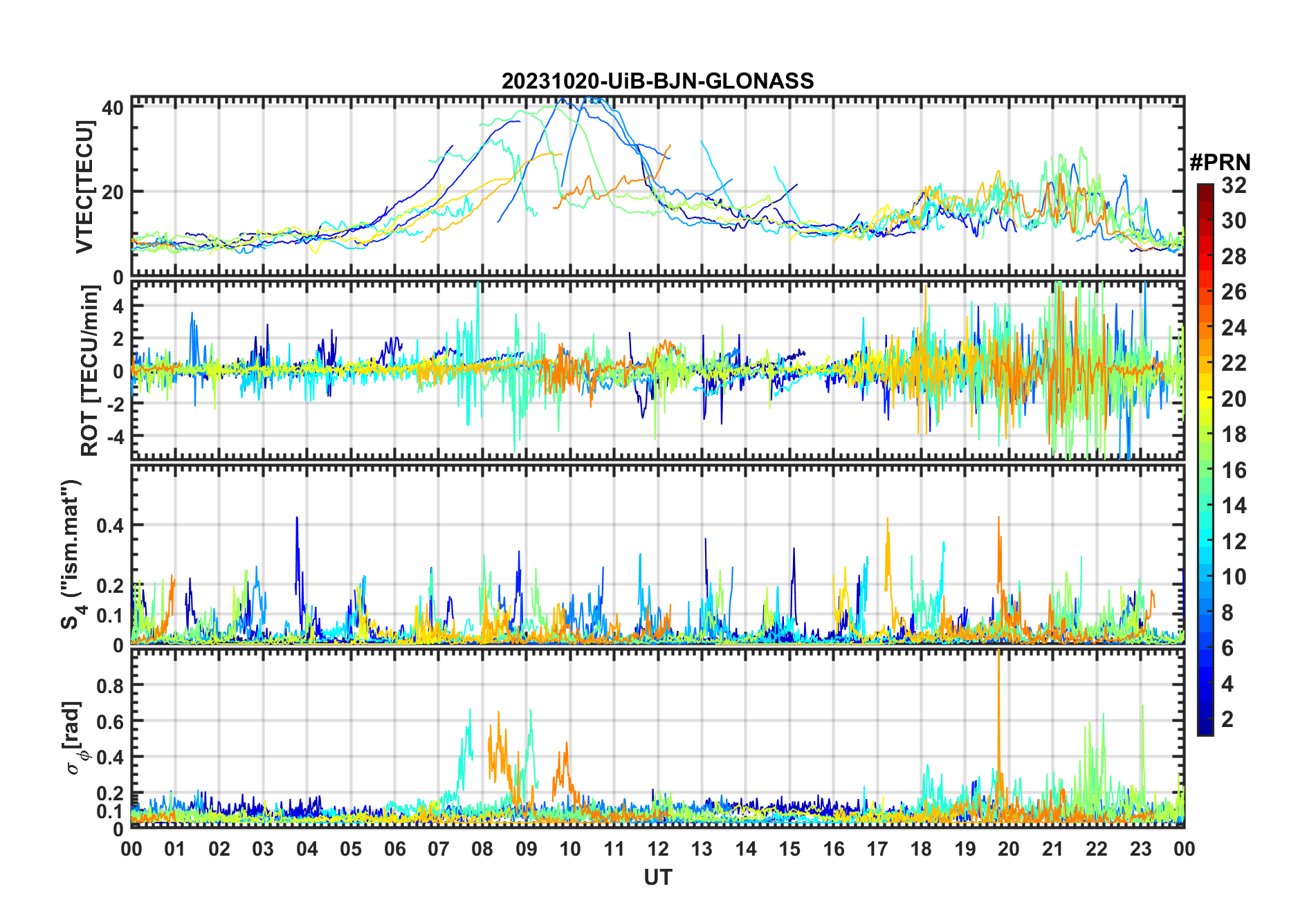Select the VTEC[TECU] y-axis label
This screenshot has height=920, width=1316.
click(x=84, y=187)
